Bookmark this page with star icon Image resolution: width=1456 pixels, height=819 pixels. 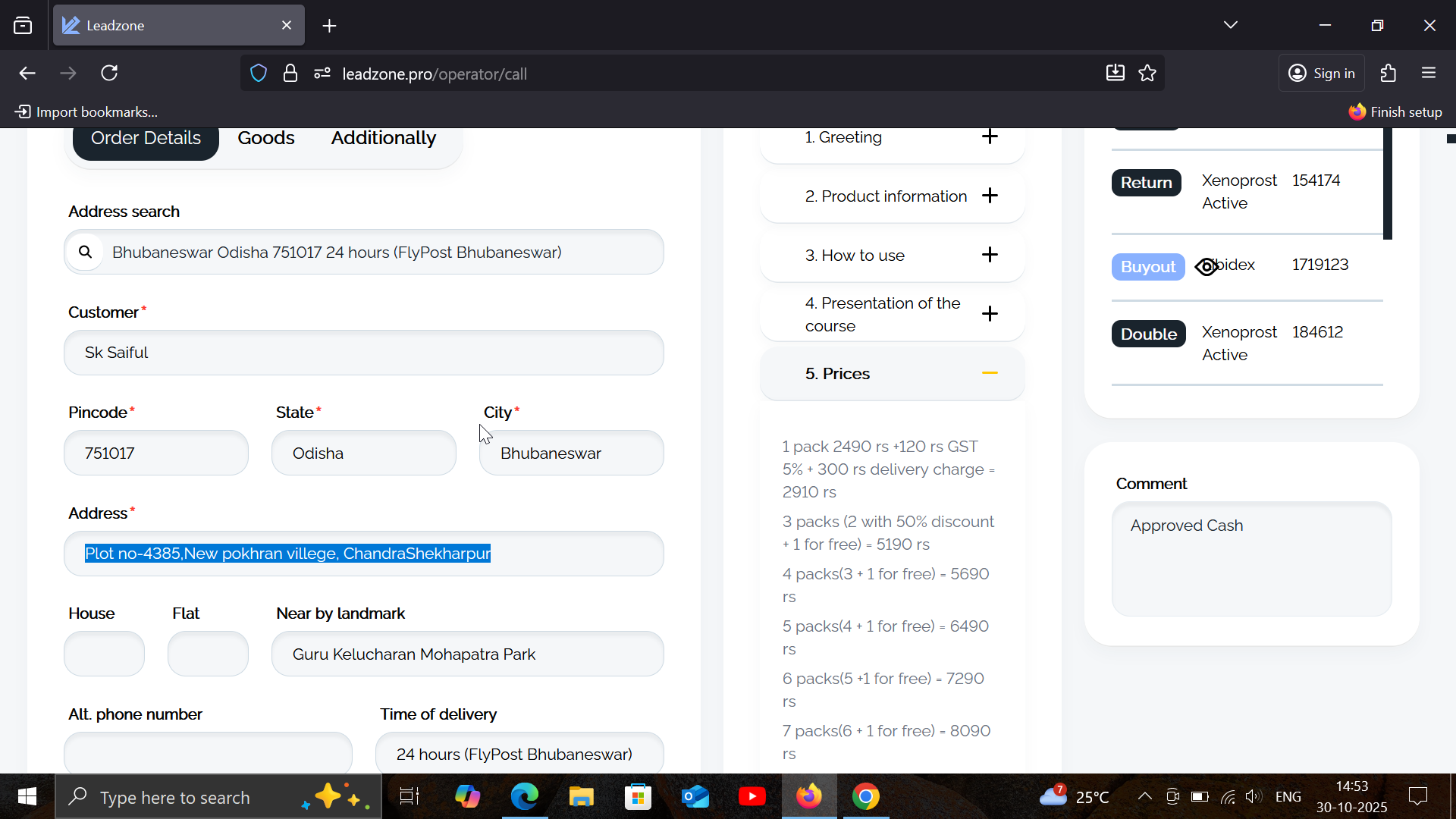[1147, 74]
